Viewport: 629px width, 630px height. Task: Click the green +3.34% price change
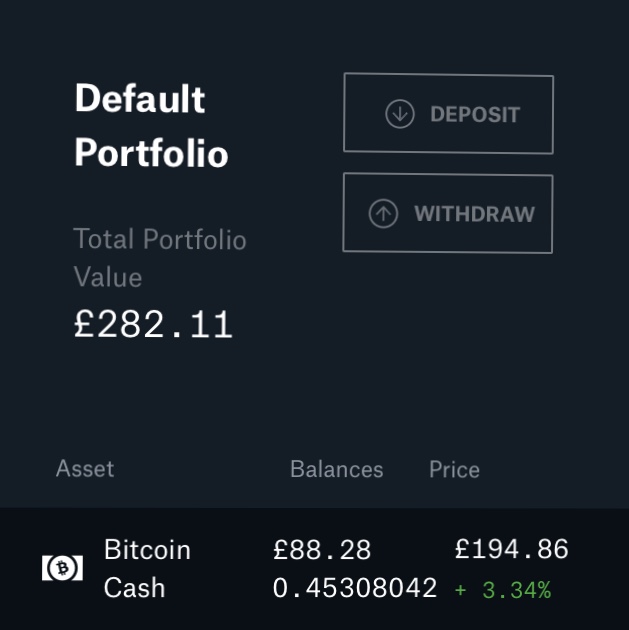[503, 590]
